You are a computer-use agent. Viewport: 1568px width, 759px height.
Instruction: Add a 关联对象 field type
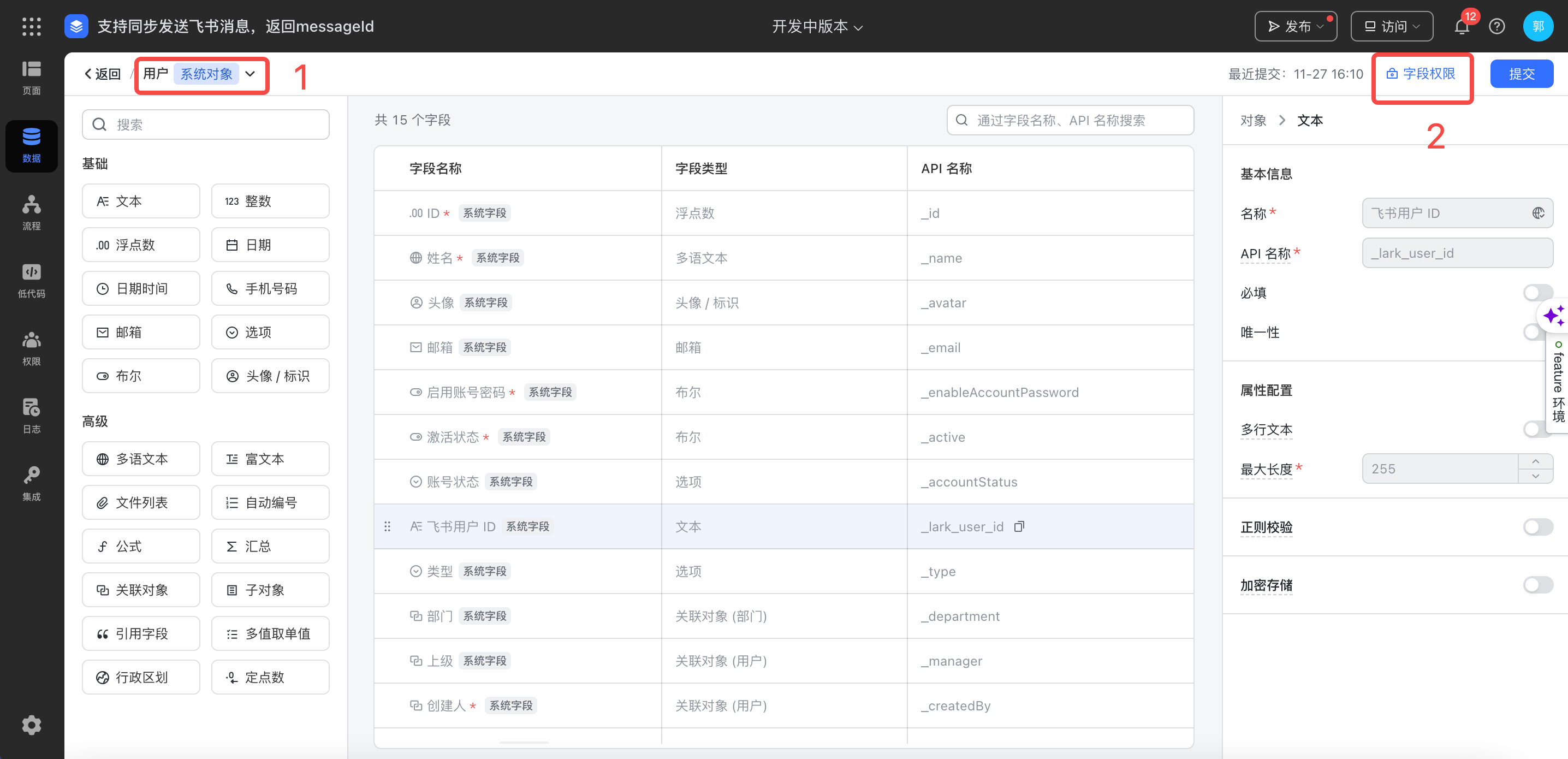tap(141, 590)
